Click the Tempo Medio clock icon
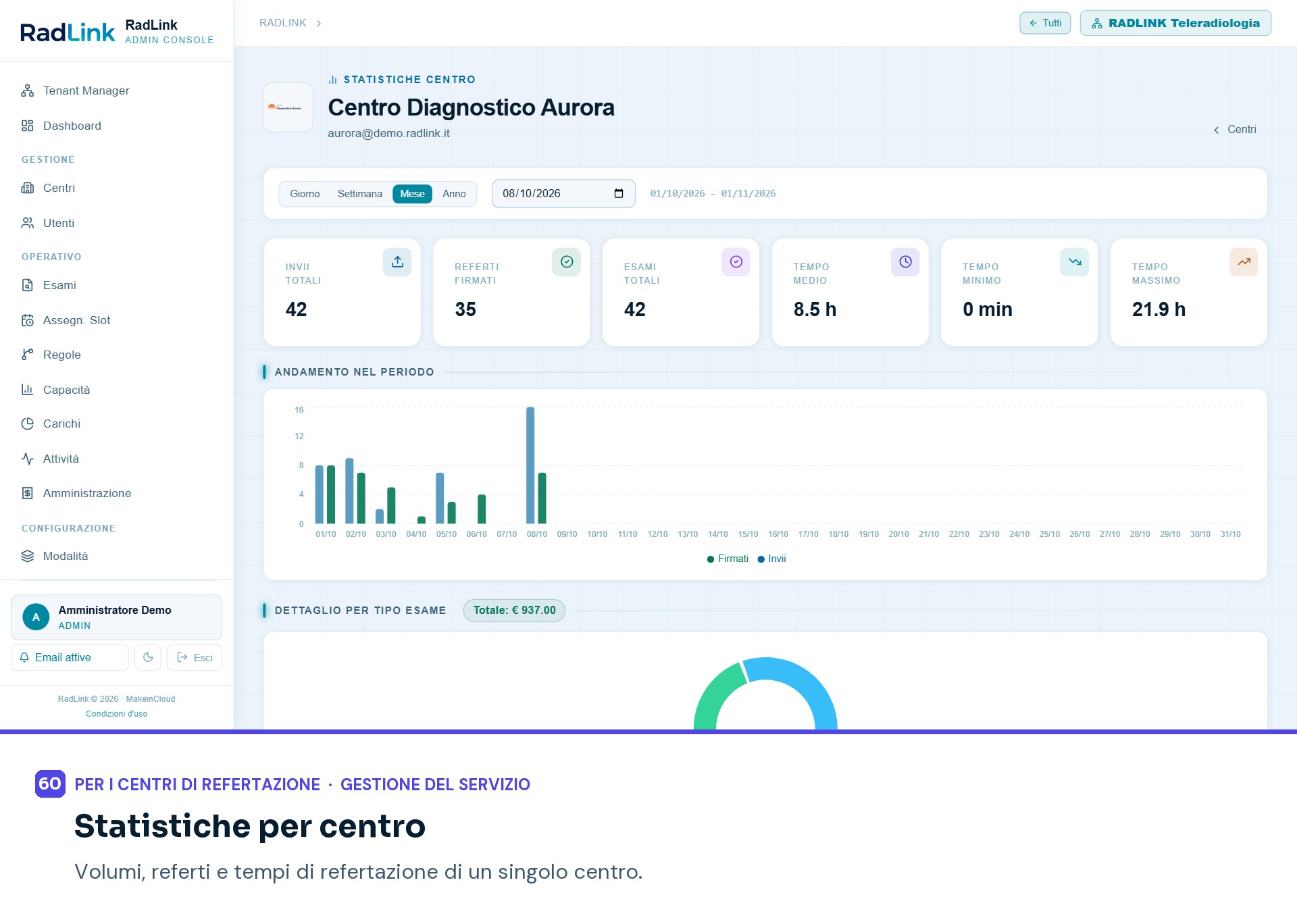 (905, 262)
